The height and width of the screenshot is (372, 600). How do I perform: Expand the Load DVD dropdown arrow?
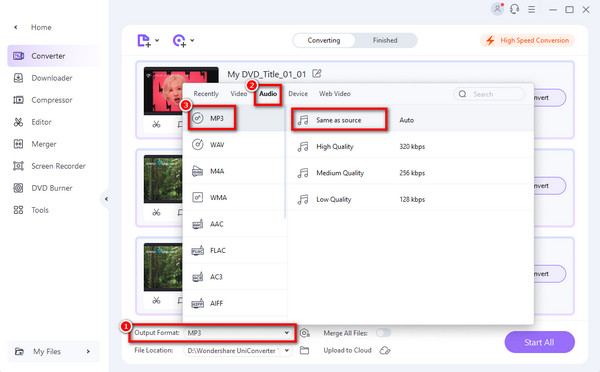tap(192, 40)
